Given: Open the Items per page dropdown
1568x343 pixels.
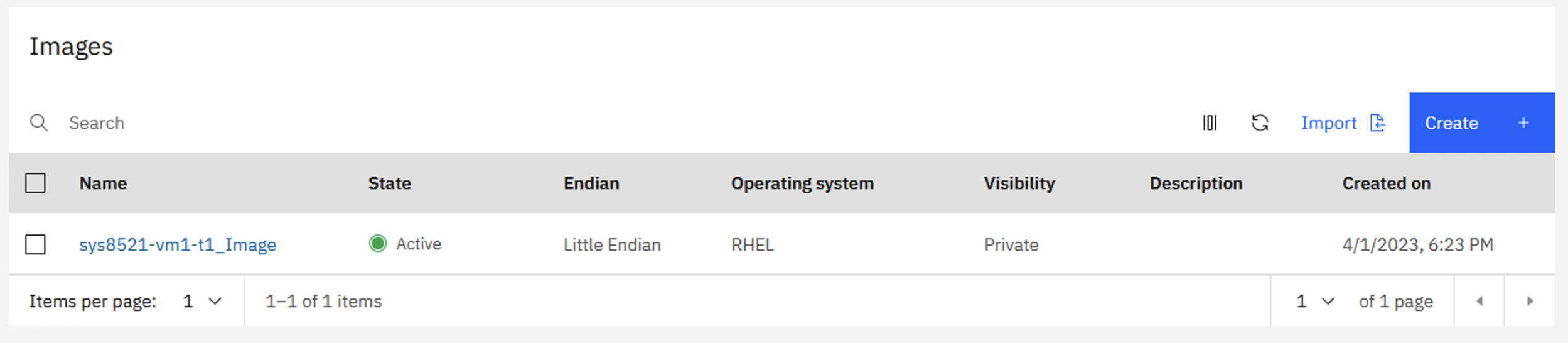Looking at the screenshot, I should (x=202, y=302).
